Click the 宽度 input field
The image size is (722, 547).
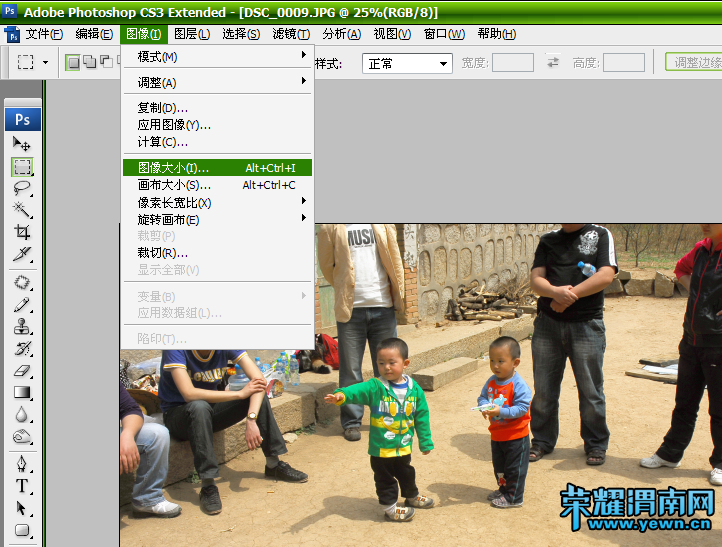tap(513, 63)
